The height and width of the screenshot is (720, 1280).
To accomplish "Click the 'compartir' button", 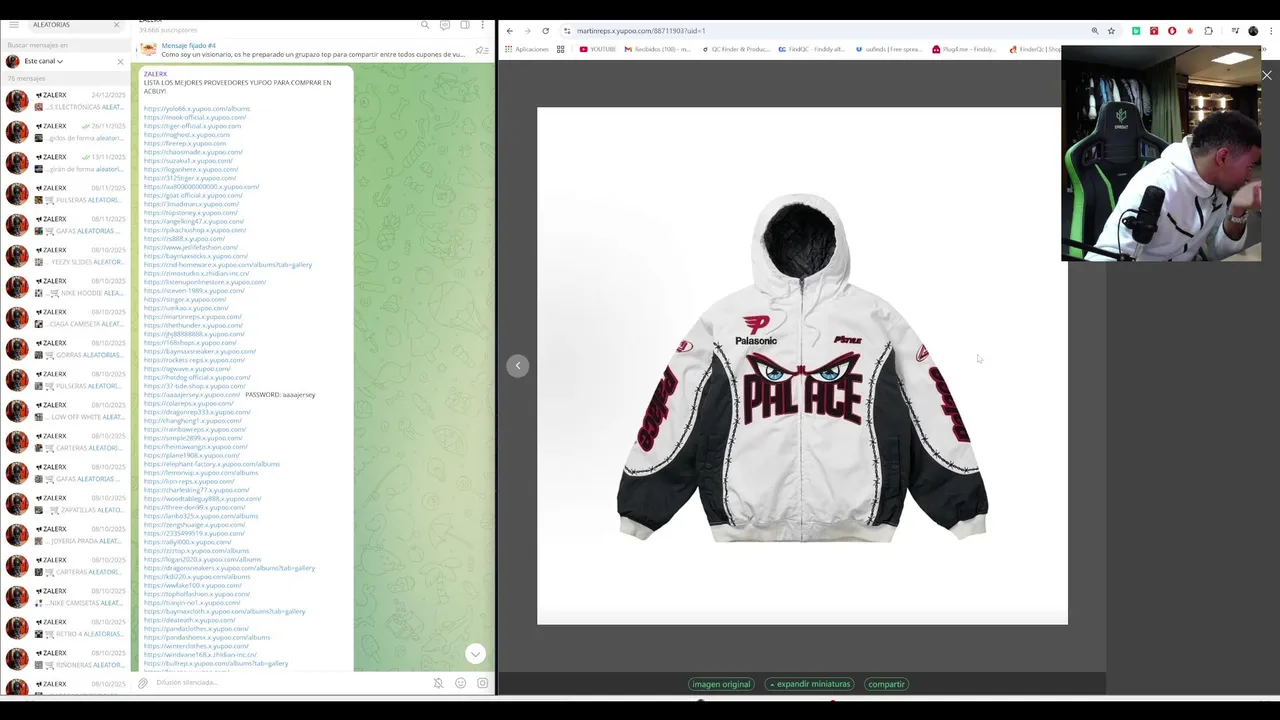I will [886, 684].
